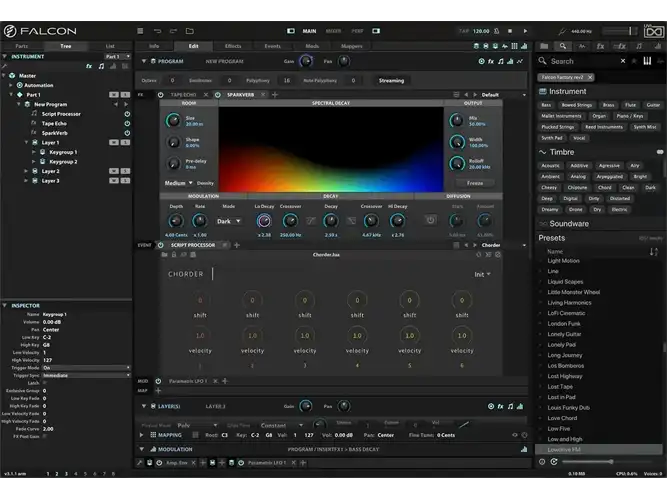
Task: Mute Layer 2 in the tree
Action: tap(114, 171)
